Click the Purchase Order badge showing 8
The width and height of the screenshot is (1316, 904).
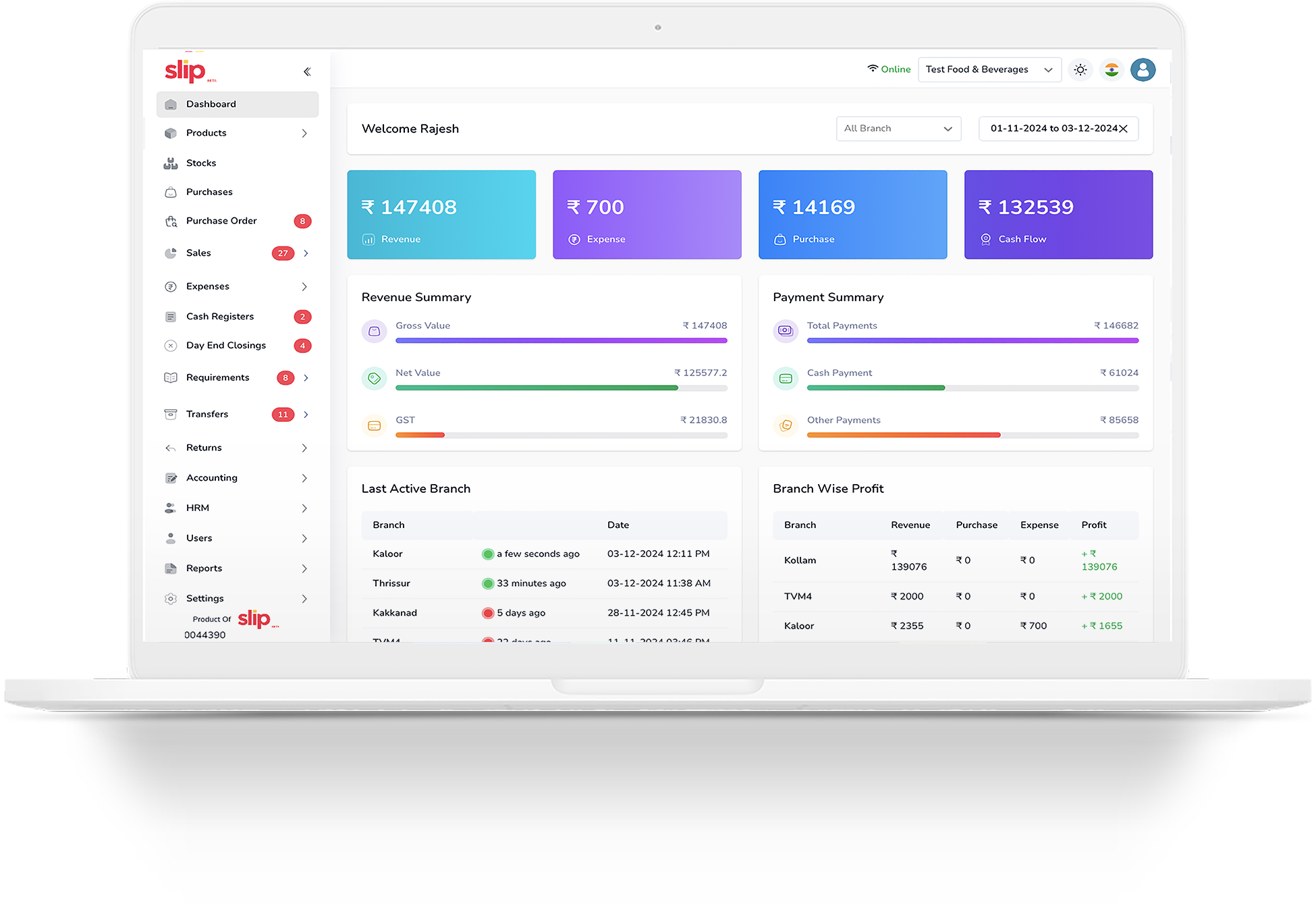pyautogui.click(x=302, y=221)
